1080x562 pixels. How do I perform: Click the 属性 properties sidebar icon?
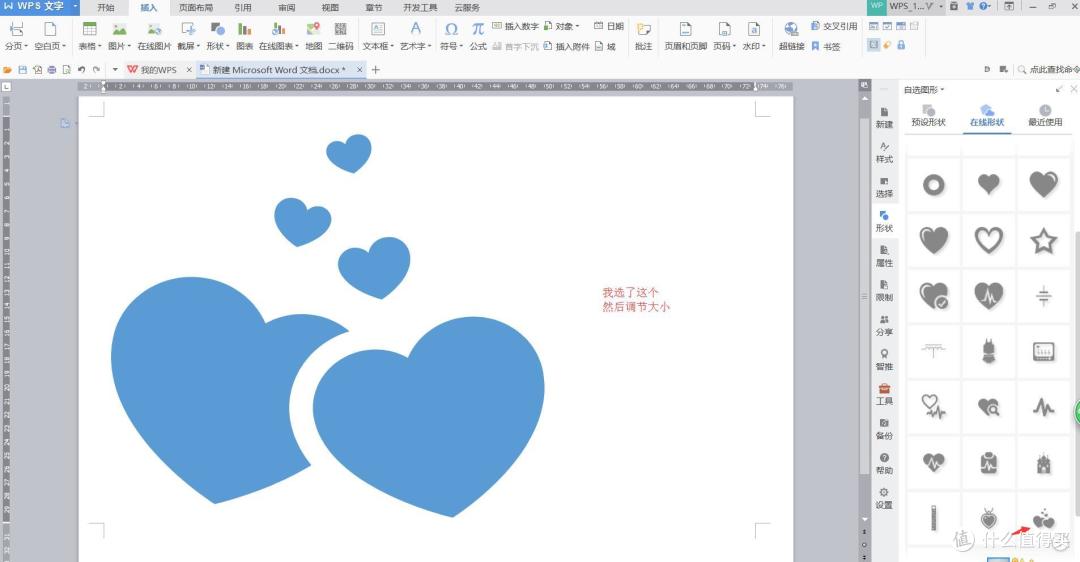point(884,256)
